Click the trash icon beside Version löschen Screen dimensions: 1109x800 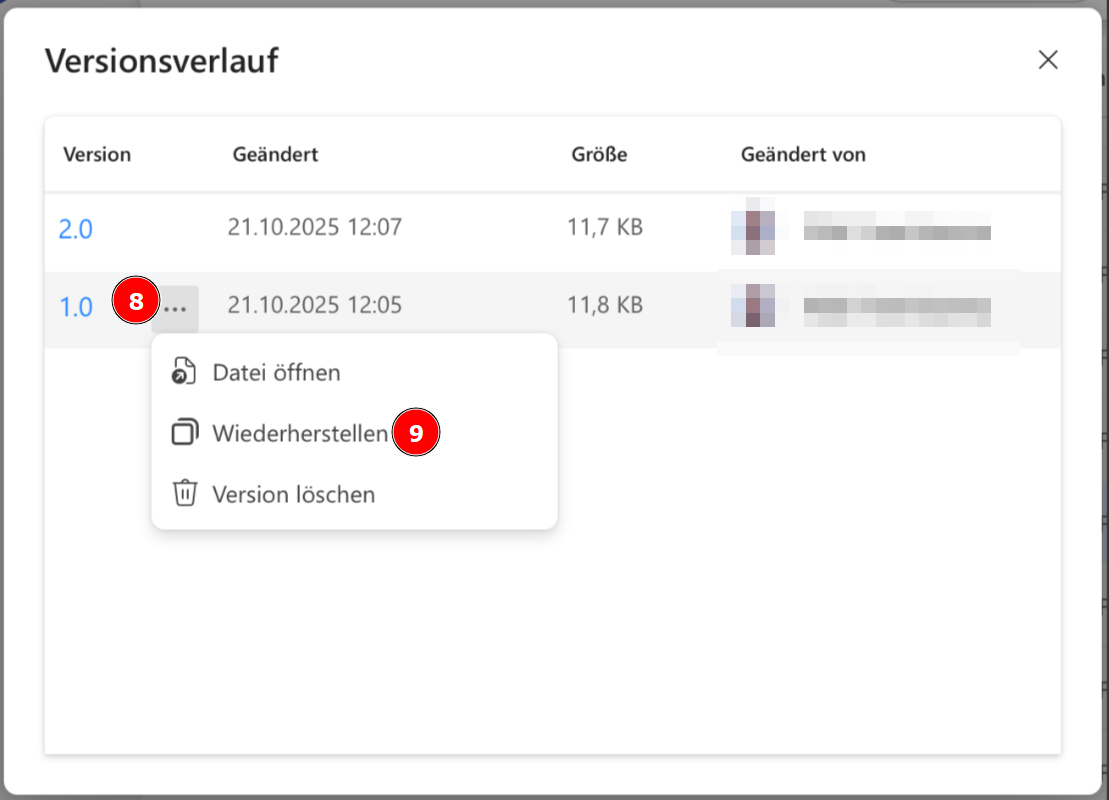[184, 494]
